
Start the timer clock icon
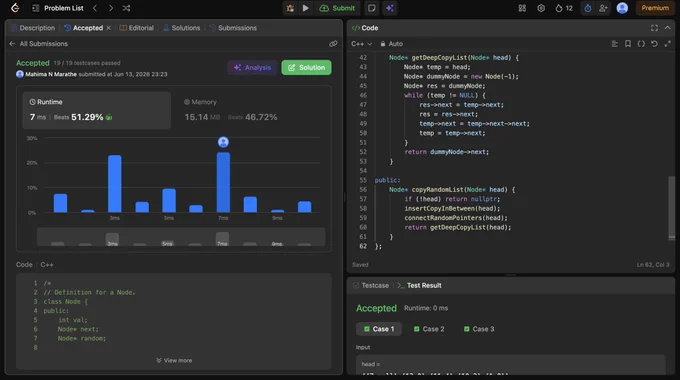588,8
